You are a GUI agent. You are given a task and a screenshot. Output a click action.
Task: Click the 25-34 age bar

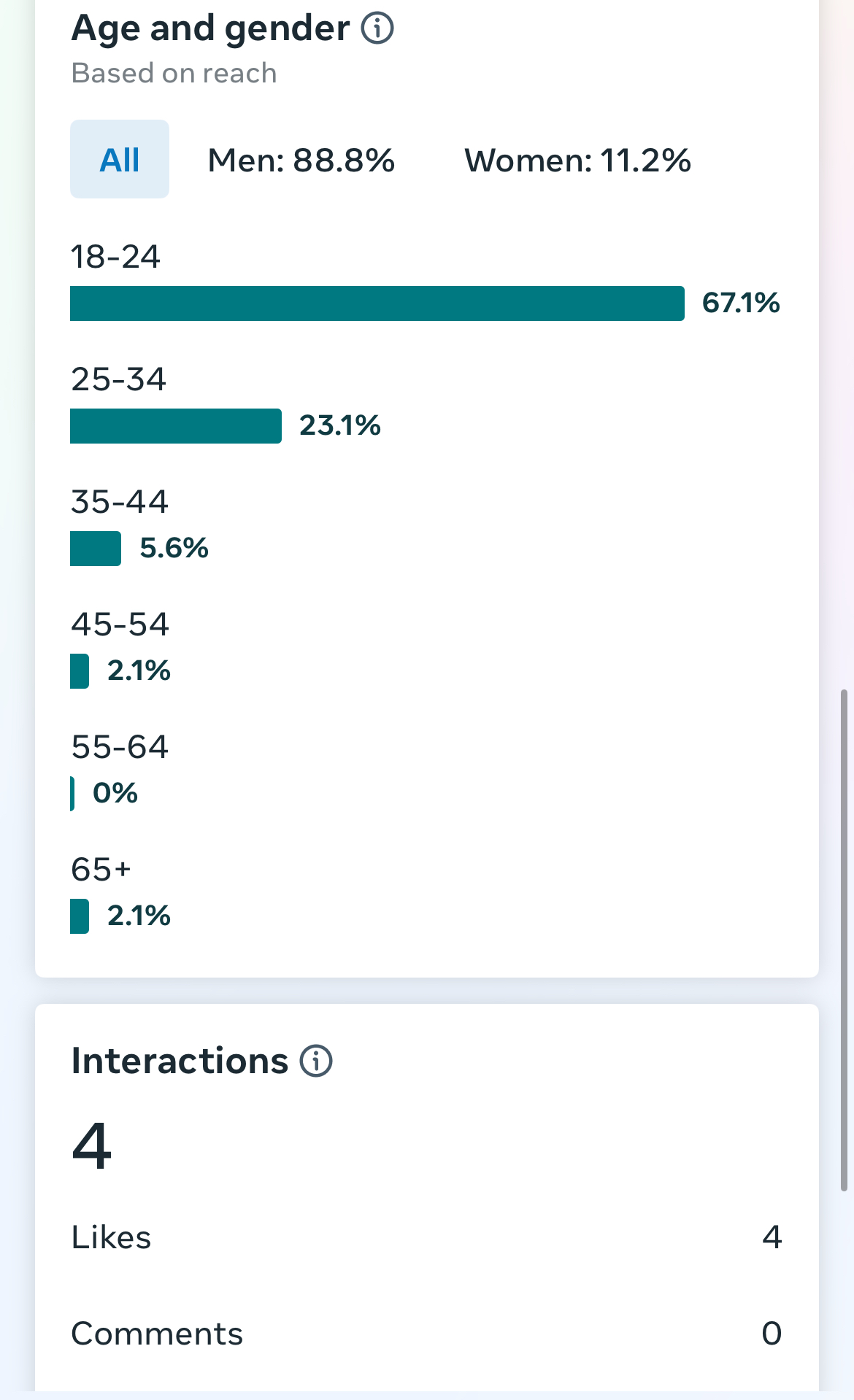[x=175, y=426]
